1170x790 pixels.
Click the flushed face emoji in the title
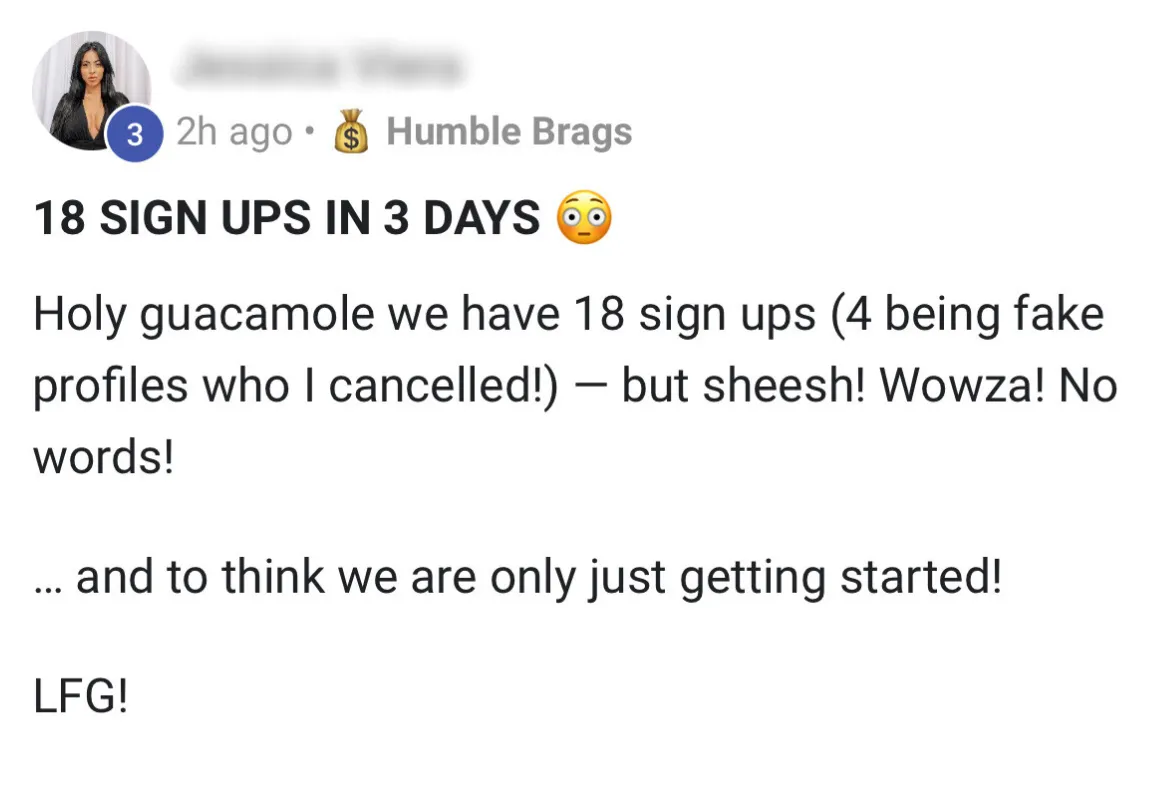584,217
